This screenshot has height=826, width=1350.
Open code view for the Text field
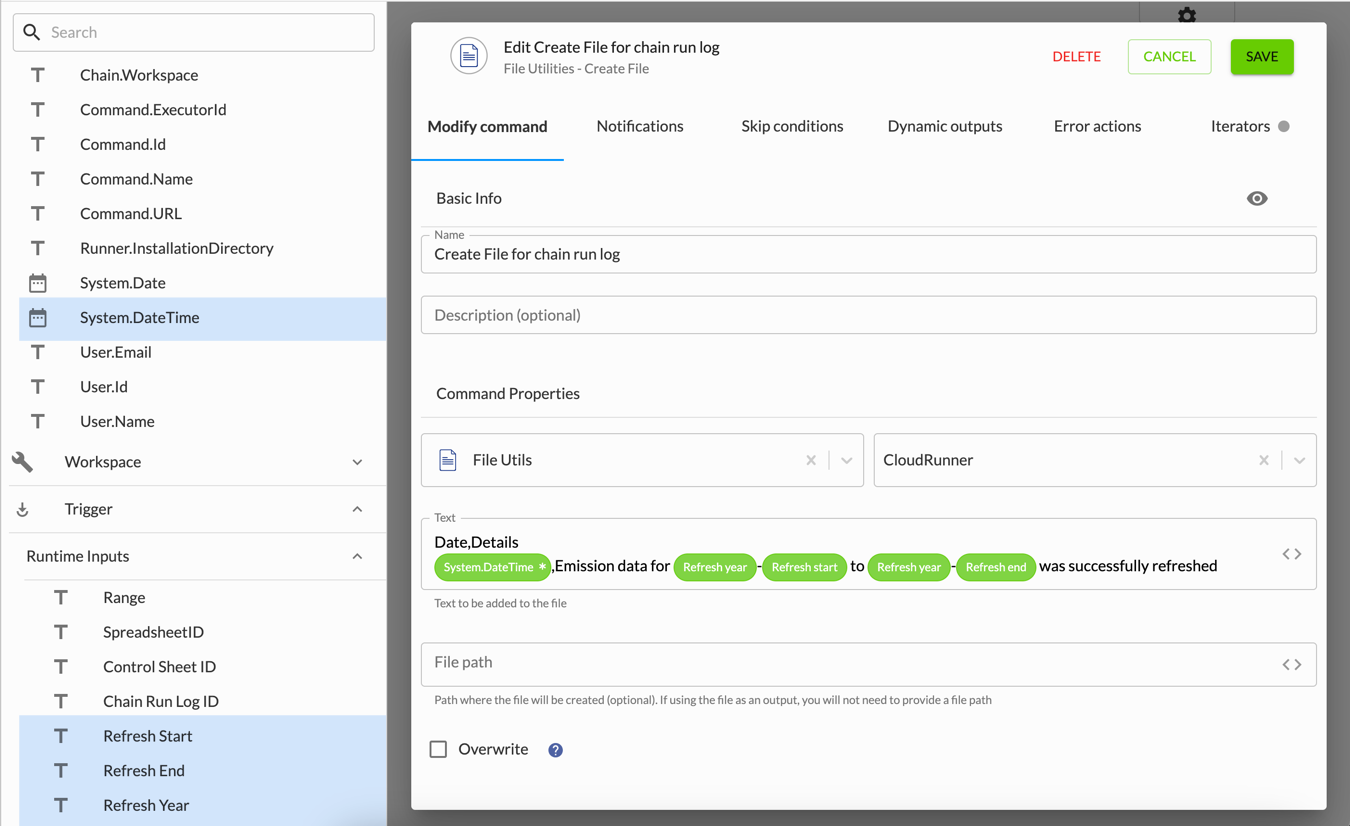(1292, 554)
